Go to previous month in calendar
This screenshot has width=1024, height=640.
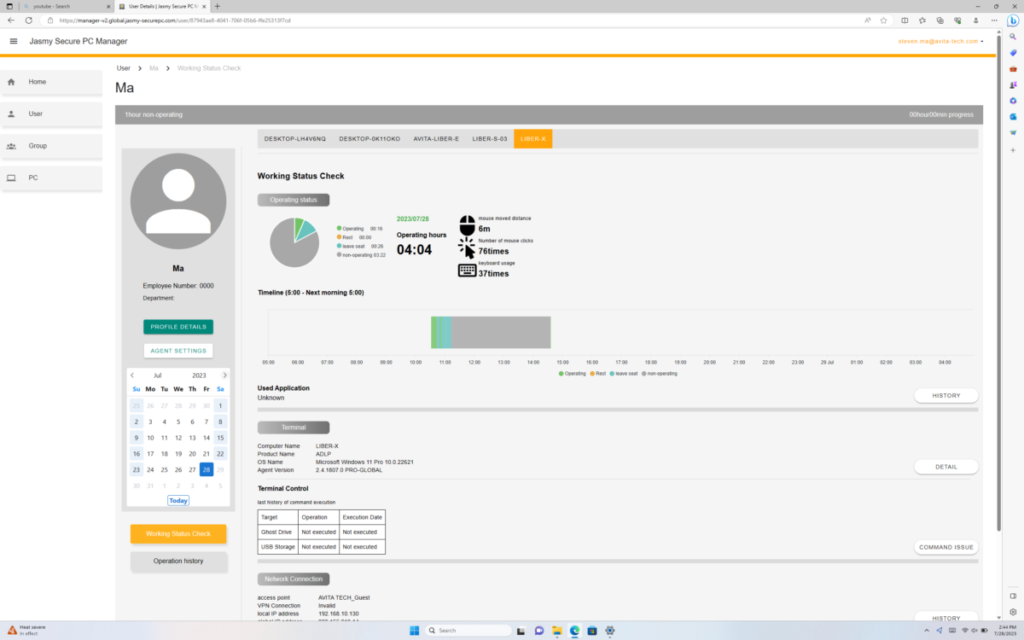(133, 375)
